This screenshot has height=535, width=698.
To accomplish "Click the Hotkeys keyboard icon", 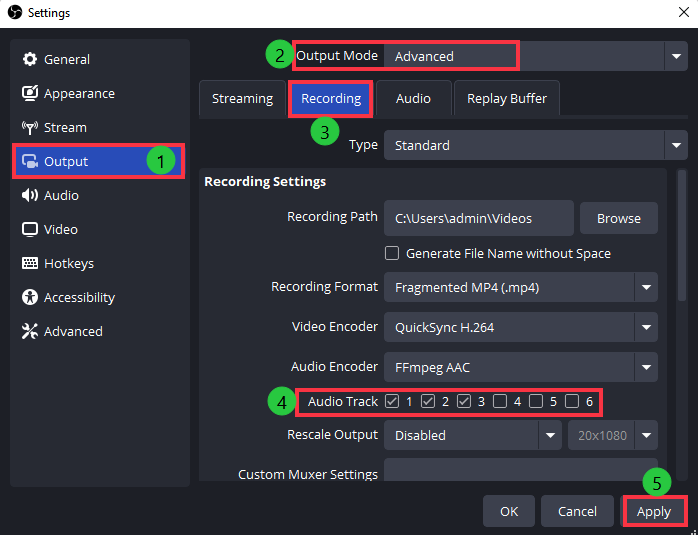I will pyautogui.click(x=30, y=263).
